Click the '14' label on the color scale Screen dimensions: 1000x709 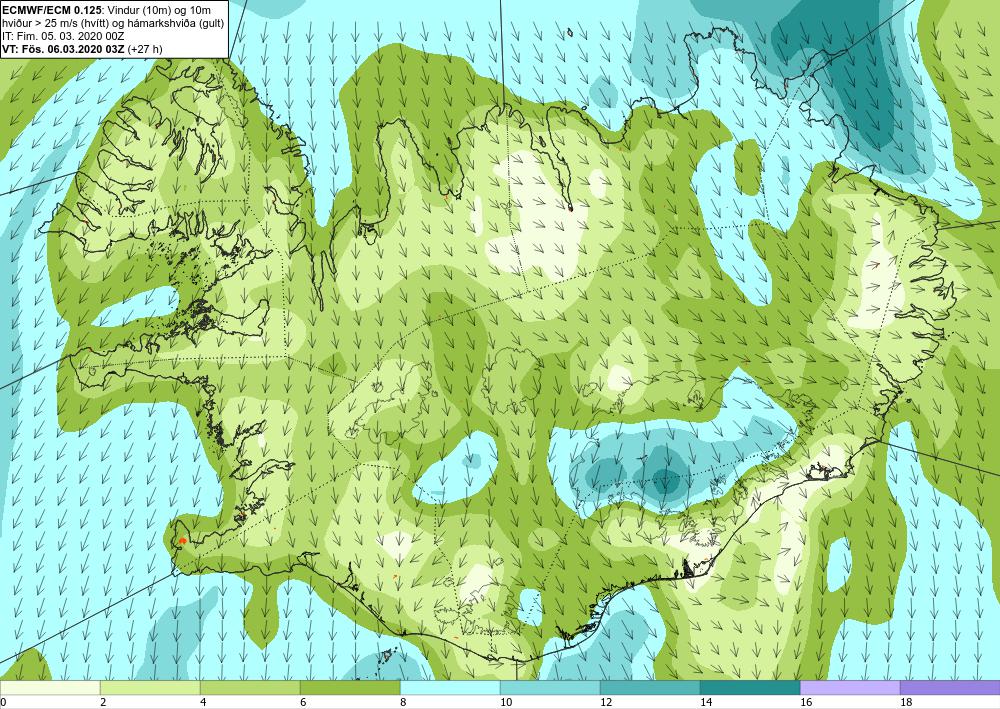coord(706,702)
